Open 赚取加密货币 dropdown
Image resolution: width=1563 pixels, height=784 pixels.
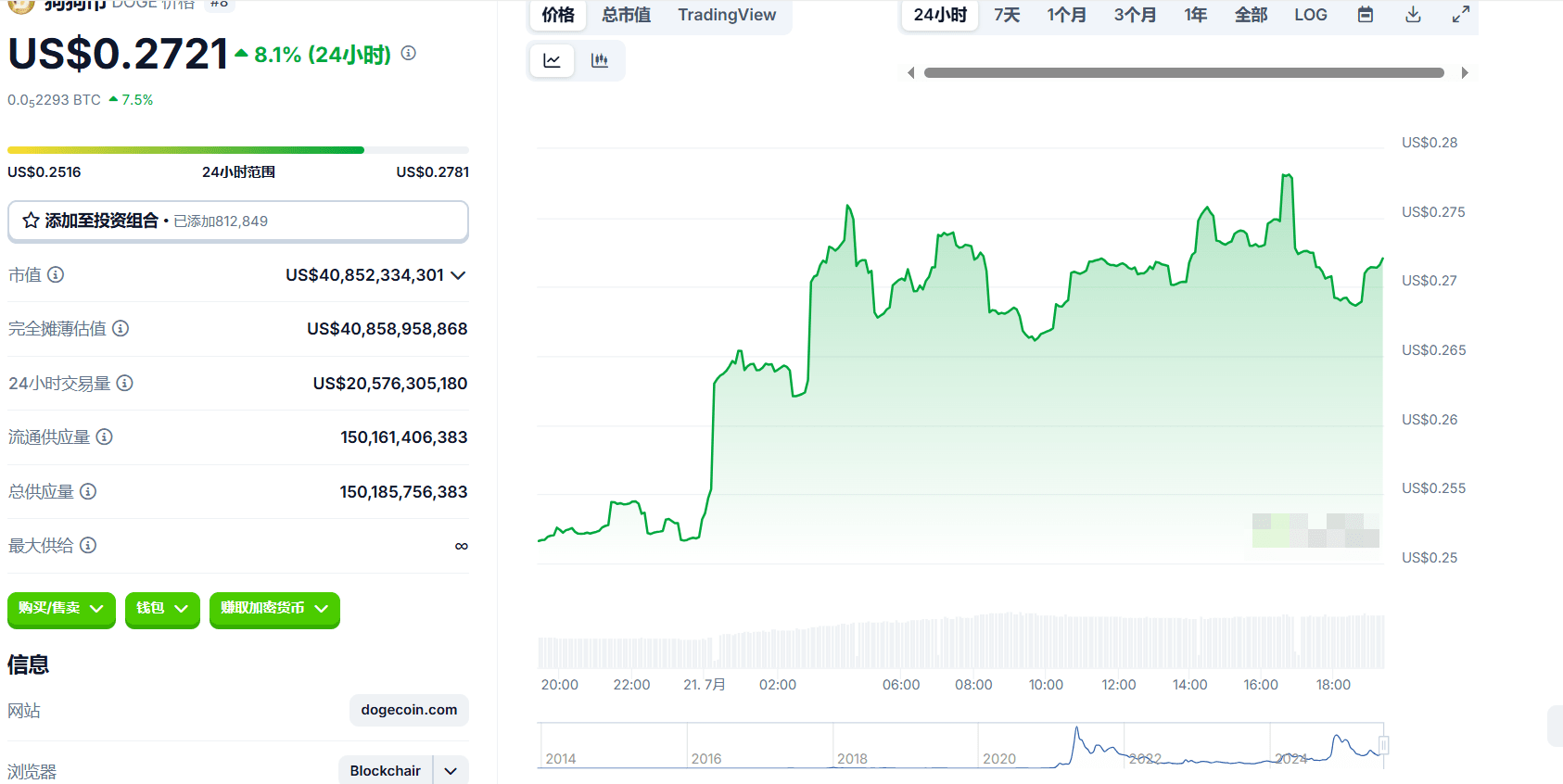[x=274, y=609]
